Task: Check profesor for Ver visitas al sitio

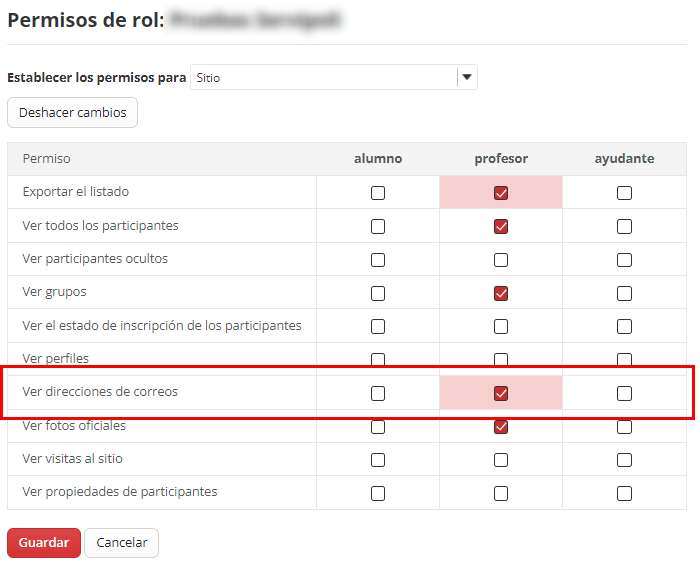Action: click(501, 460)
